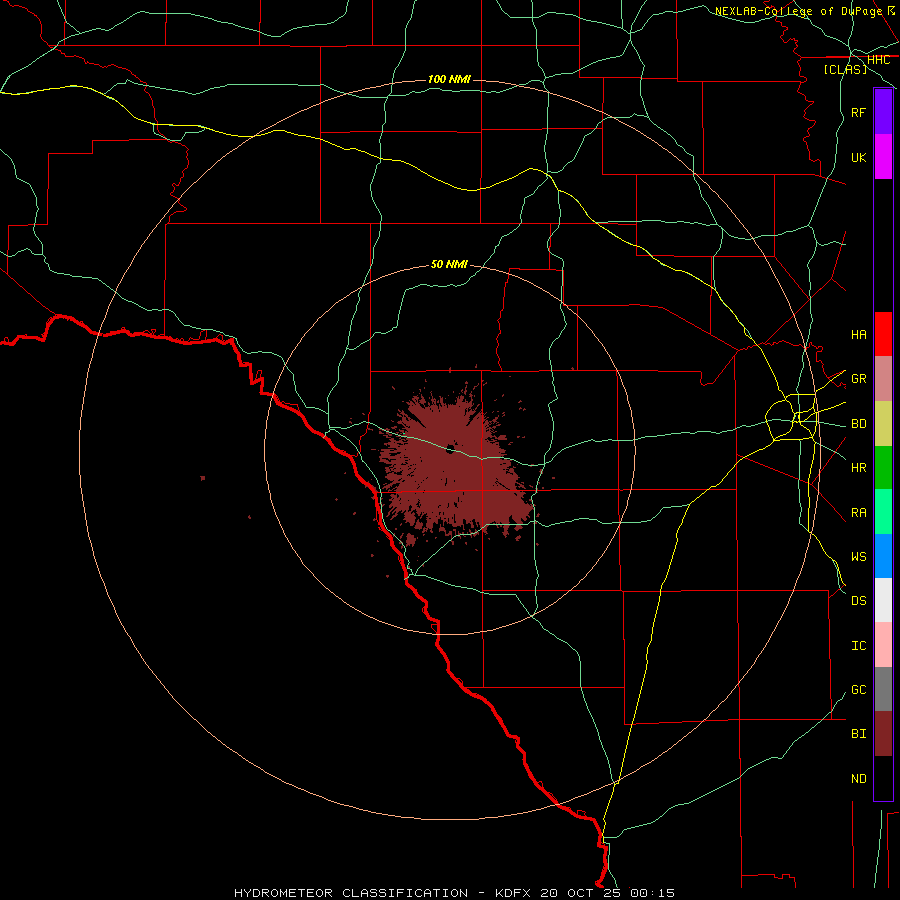Click the 'NEXLAB-College of DuPage' credit text
The width and height of the screenshot is (900, 900).
[798, 11]
